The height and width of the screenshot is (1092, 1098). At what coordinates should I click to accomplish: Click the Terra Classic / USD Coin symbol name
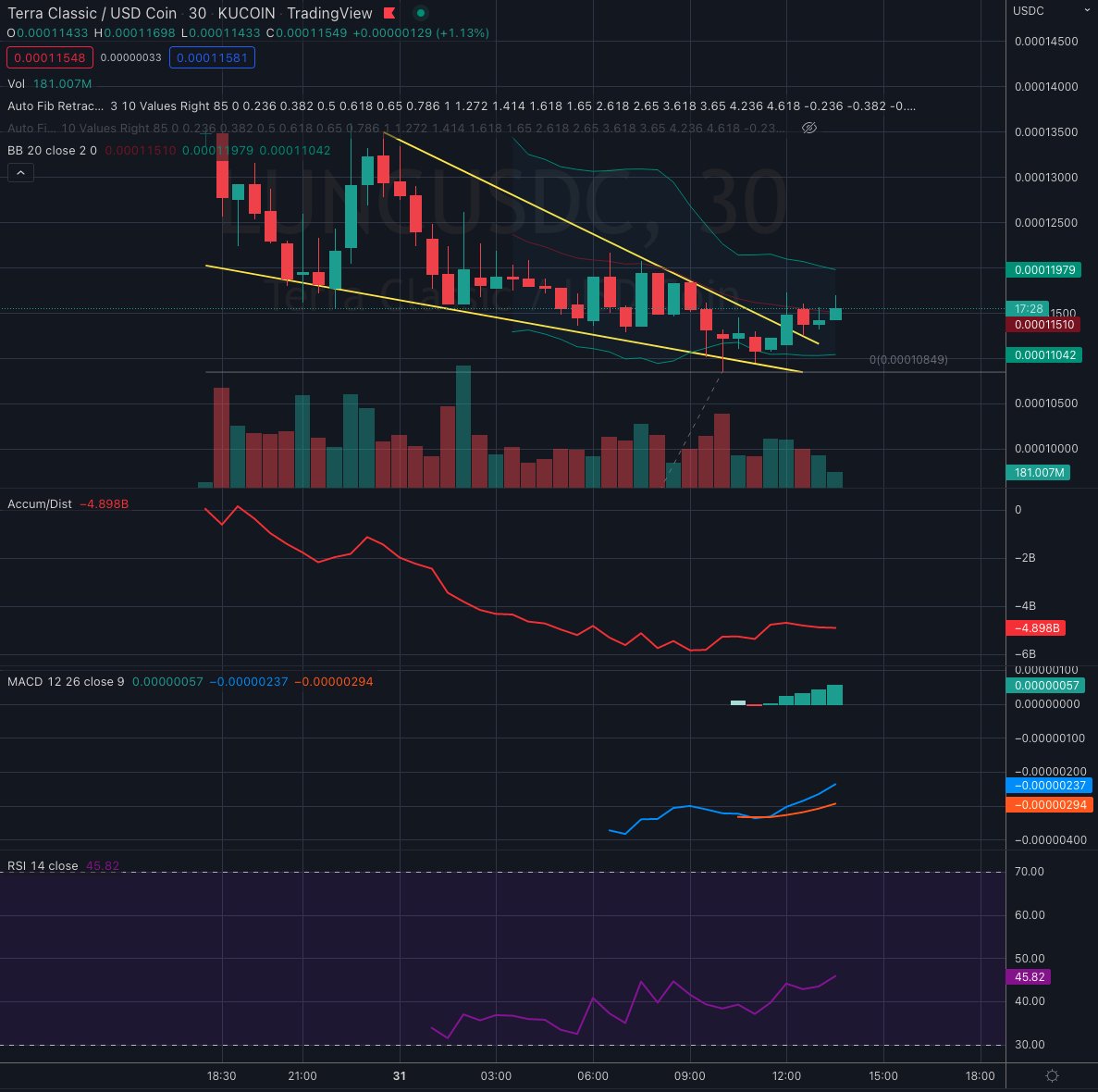coord(90,13)
